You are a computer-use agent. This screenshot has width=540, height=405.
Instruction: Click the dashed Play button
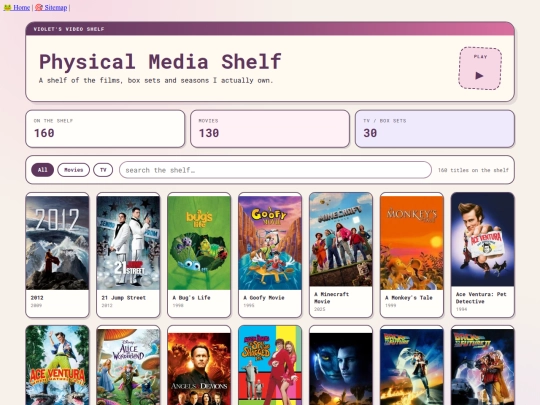[x=480, y=68]
